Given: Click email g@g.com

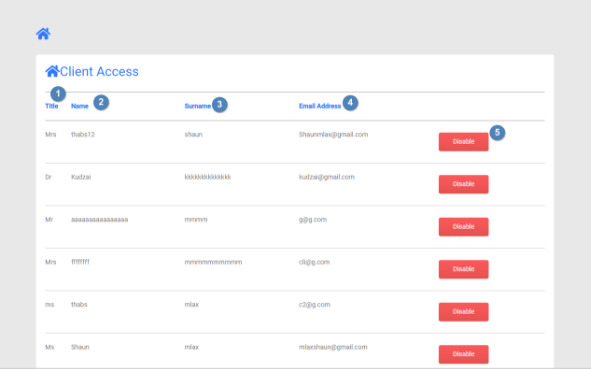Looking at the screenshot, I should pos(313,220).
